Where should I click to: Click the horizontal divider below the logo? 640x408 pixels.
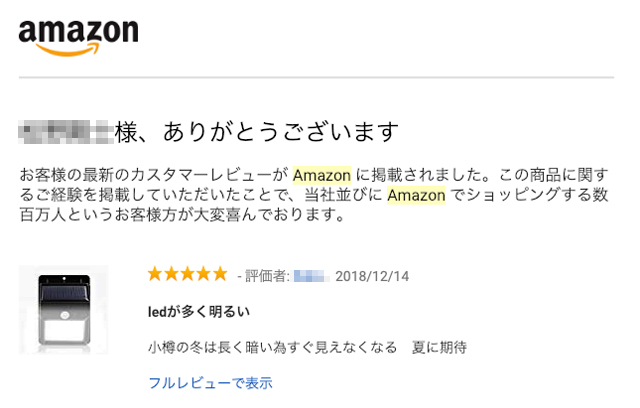316,78
